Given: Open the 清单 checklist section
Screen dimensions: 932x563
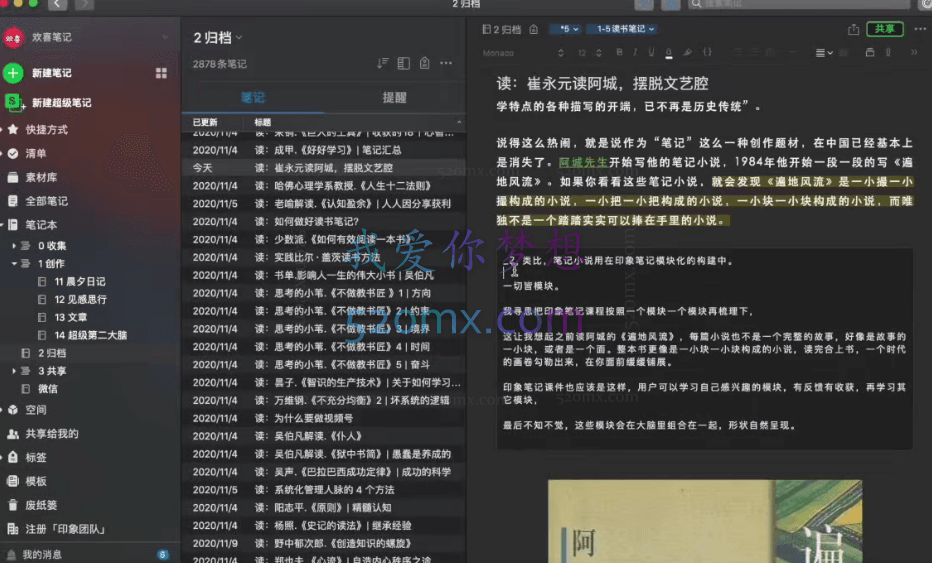Looking at the screenshot, I should (x=27, y=153).
